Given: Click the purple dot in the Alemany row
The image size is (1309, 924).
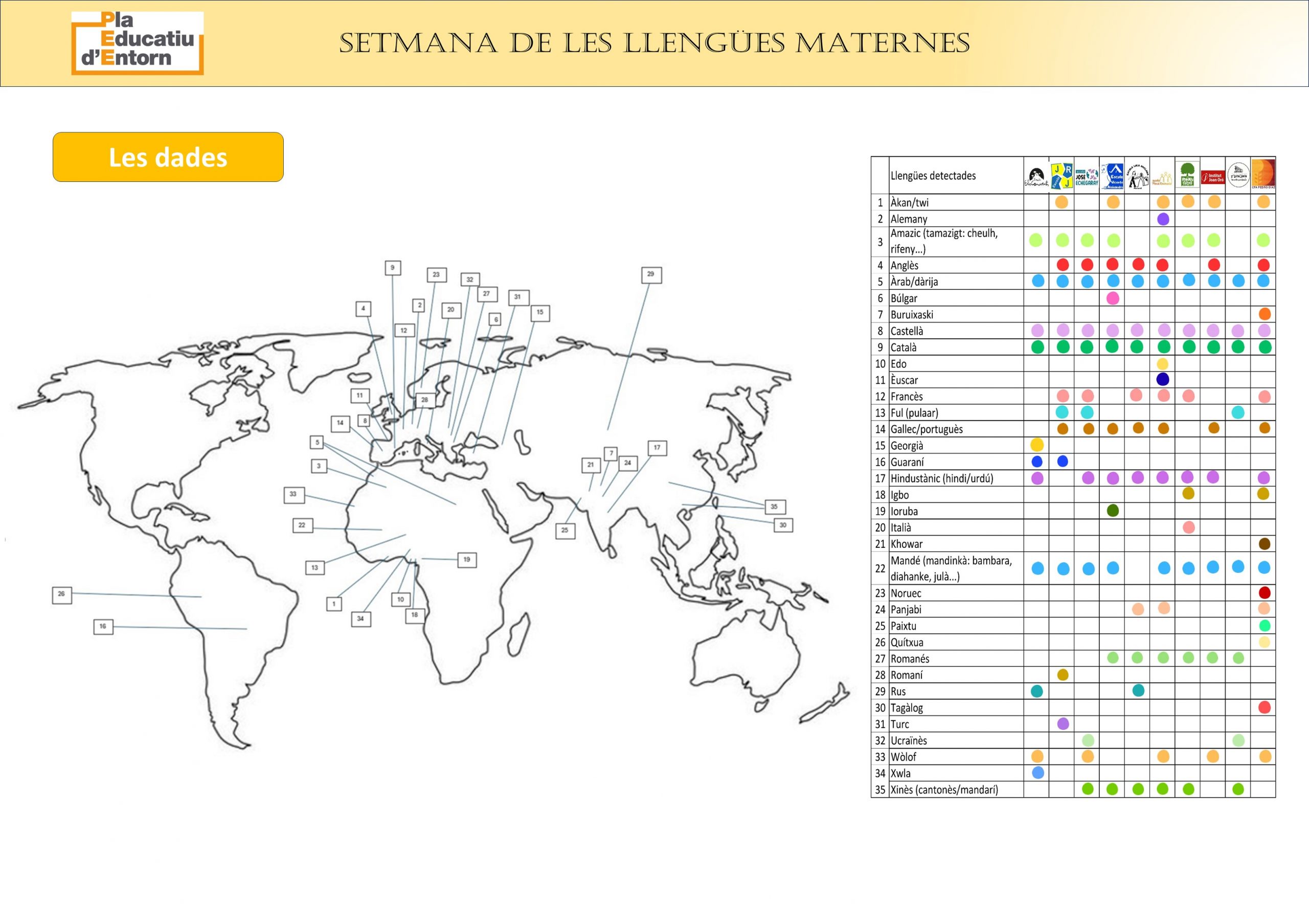Looking at the screenshot, I should pyautogui.click(x=1163, y=219).
